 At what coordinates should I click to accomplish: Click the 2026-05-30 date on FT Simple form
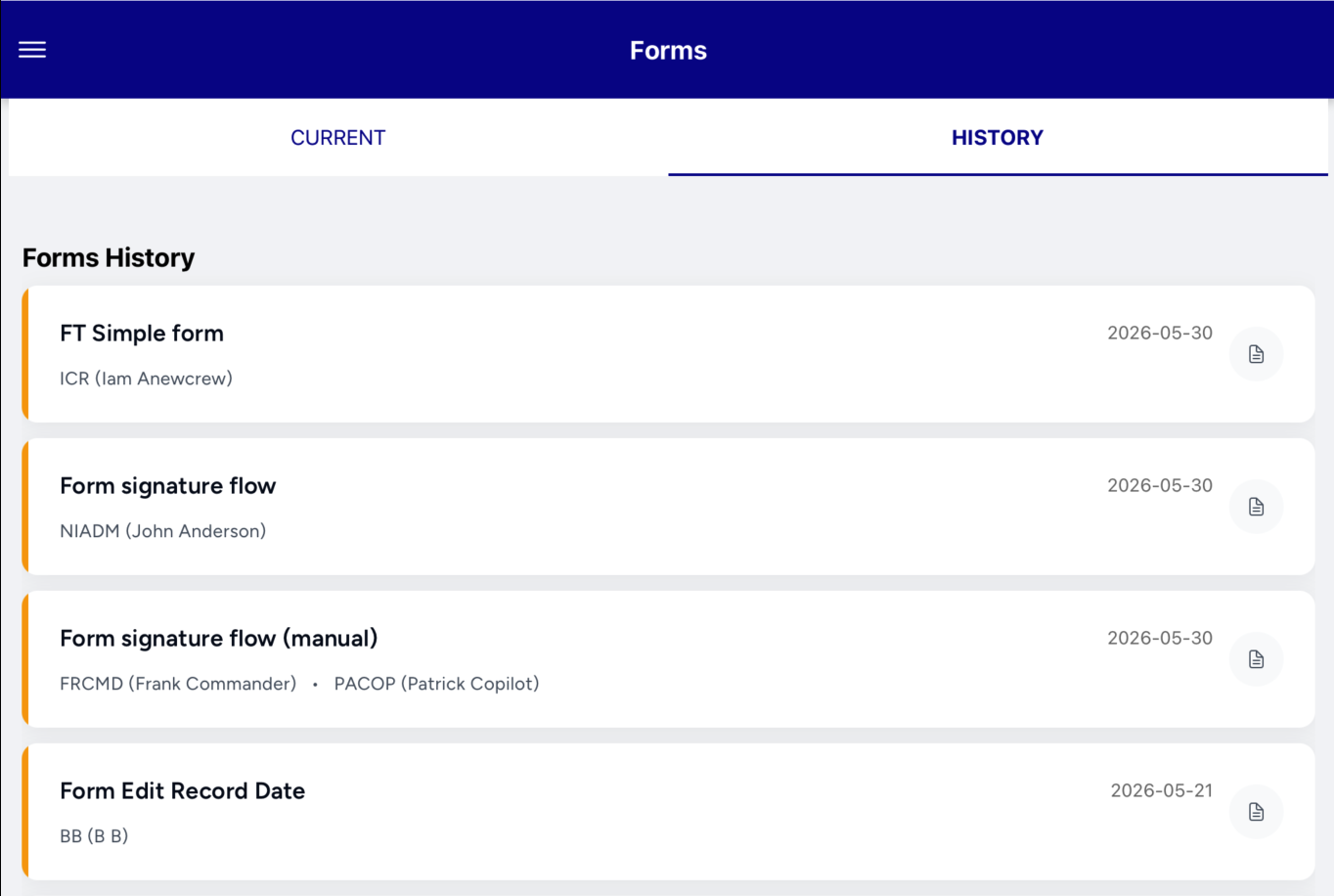1160,333
